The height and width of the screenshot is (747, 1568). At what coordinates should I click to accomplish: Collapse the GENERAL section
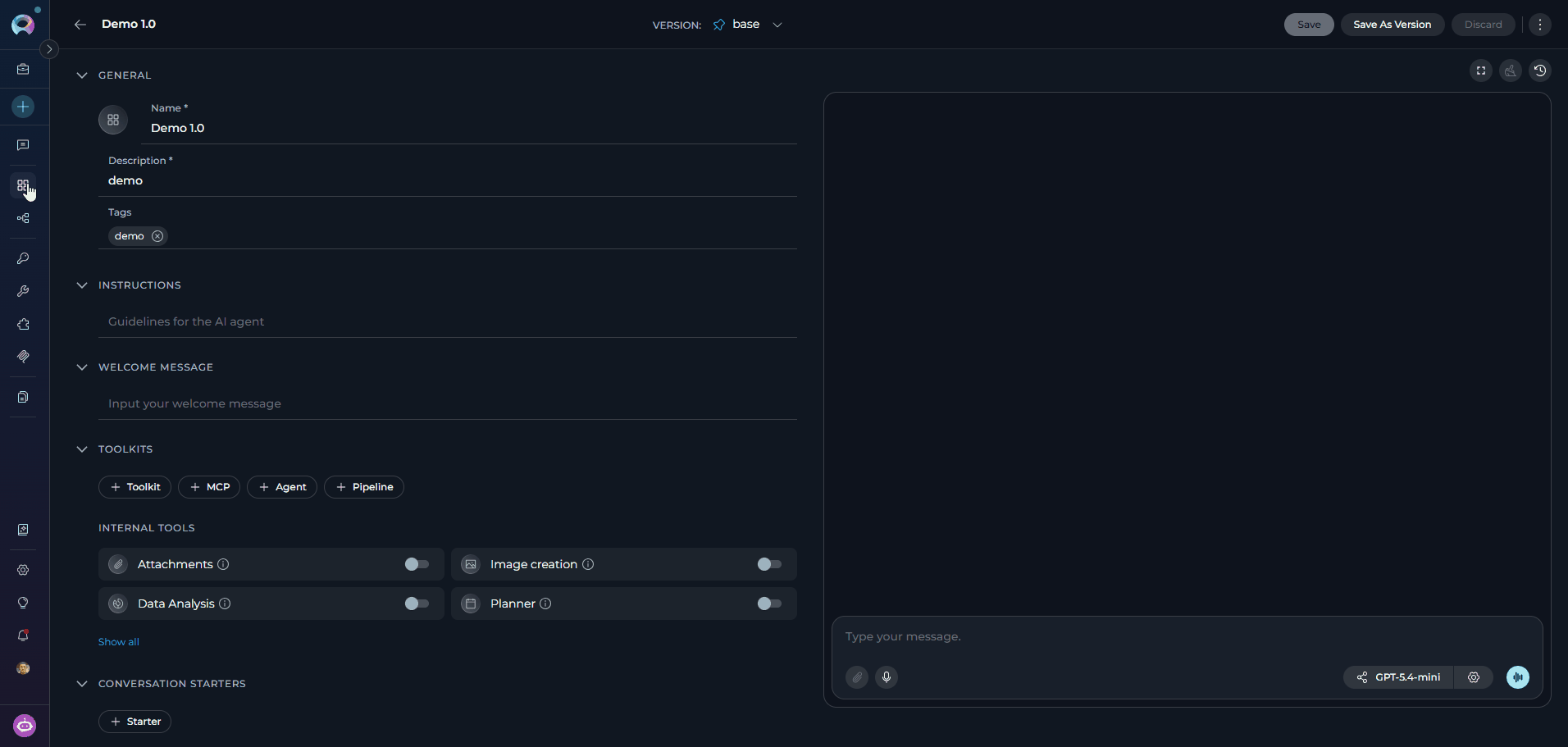coord(82,75)
